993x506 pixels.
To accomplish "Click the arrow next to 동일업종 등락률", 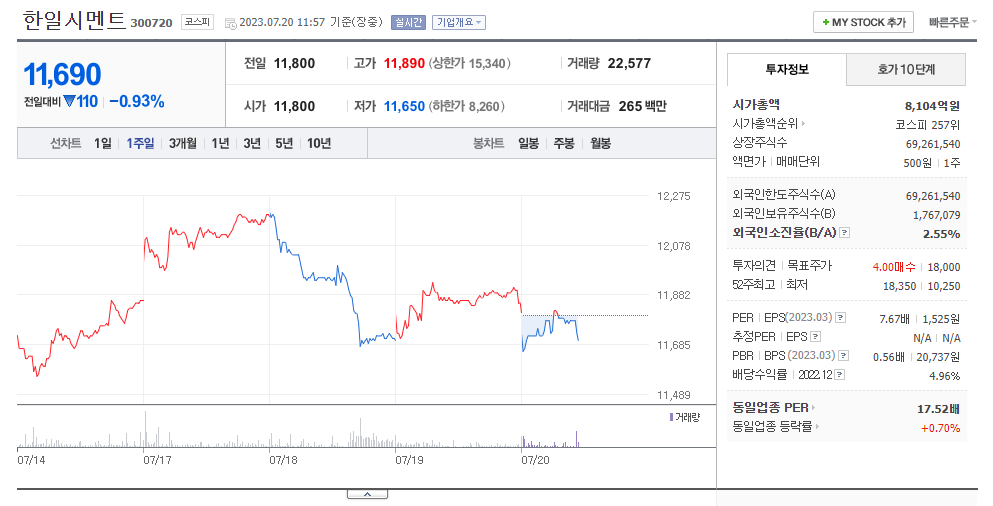I will 817,426.
